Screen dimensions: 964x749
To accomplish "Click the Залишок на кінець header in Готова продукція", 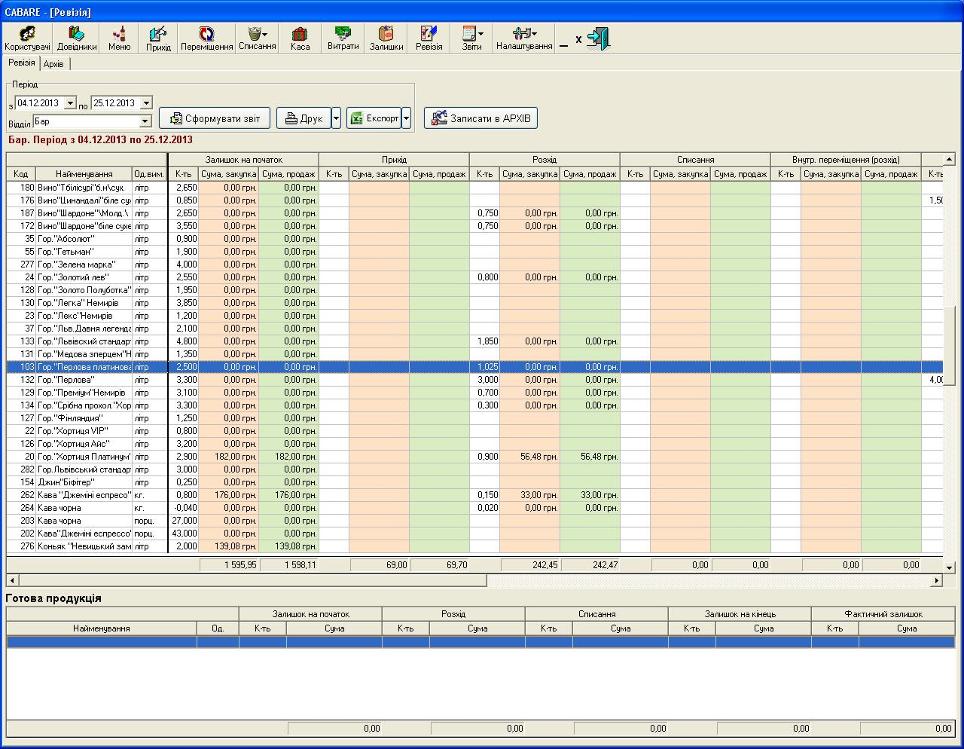I will 740,614.
